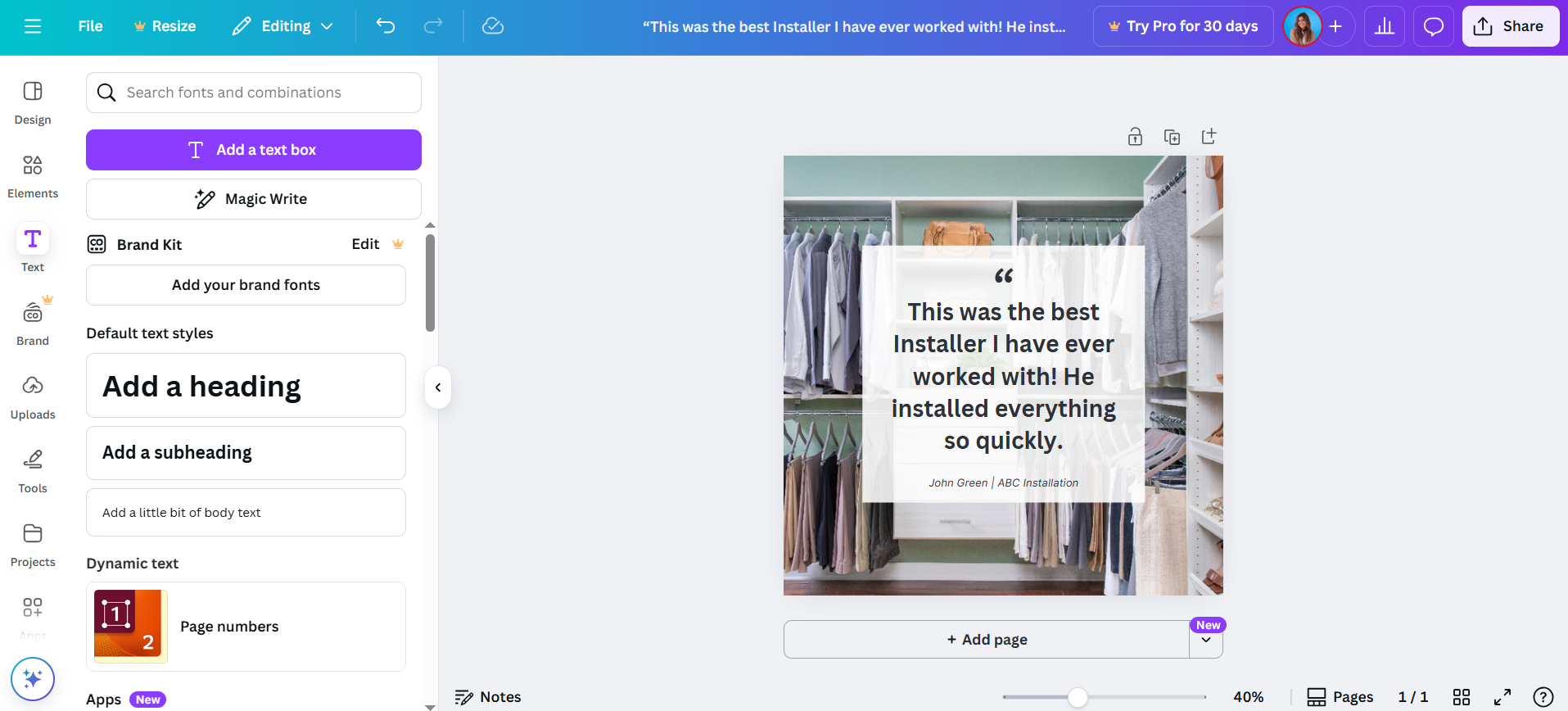Toggle the Pages view
This screenshot has height=711, width=1568.
pos(1340,697)
